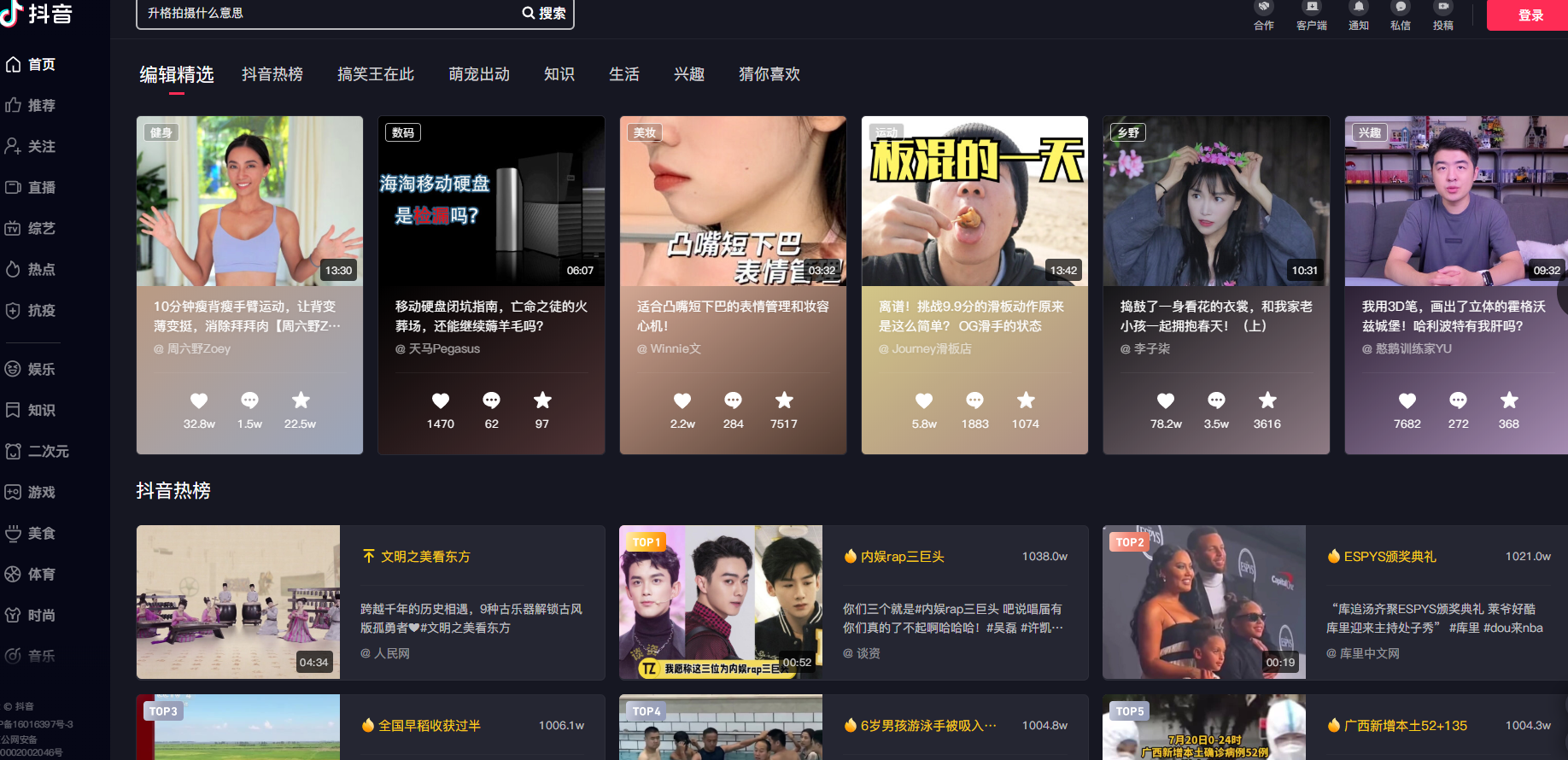1568x760 pixels.
Task: Open the fitness video thumbnail 13:30
Action: (249, 201)
